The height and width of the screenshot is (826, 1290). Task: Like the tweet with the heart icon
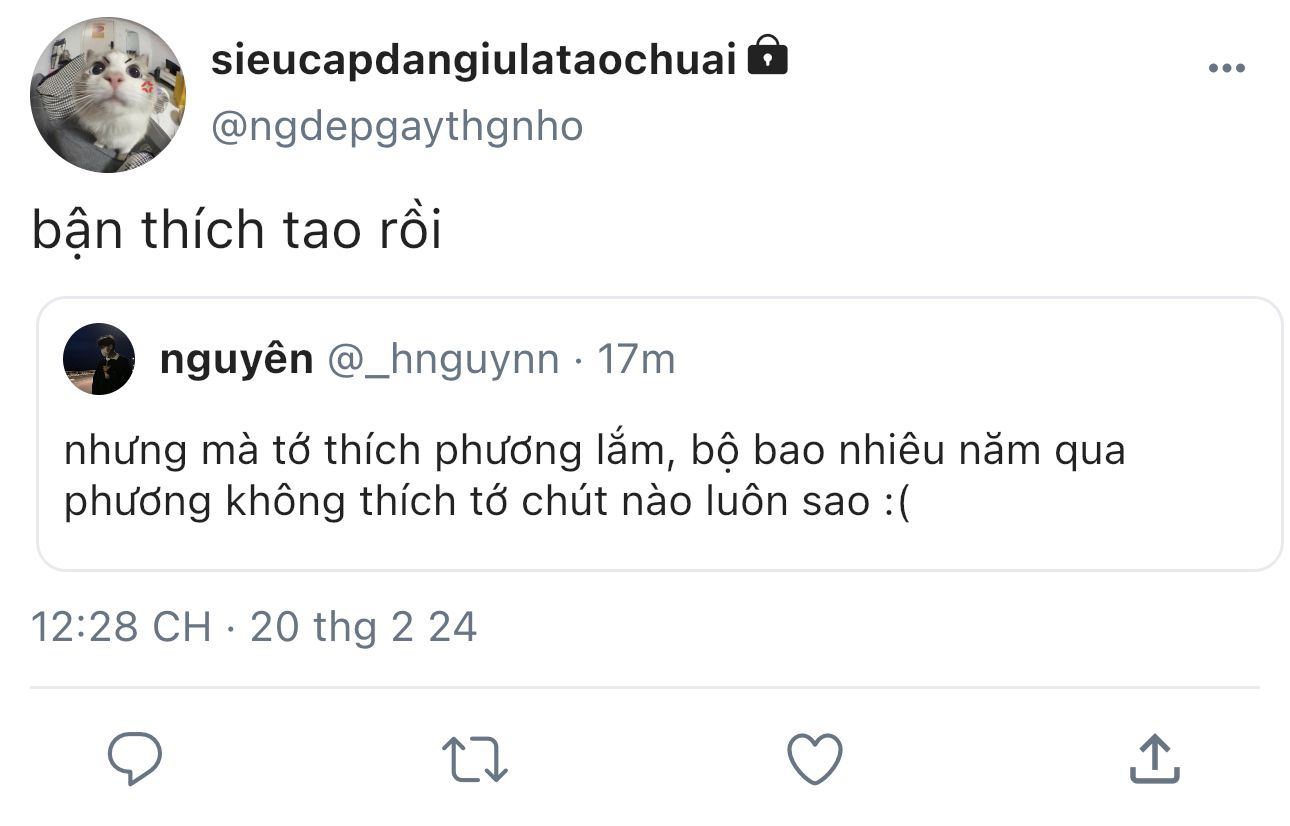point(815,759)
